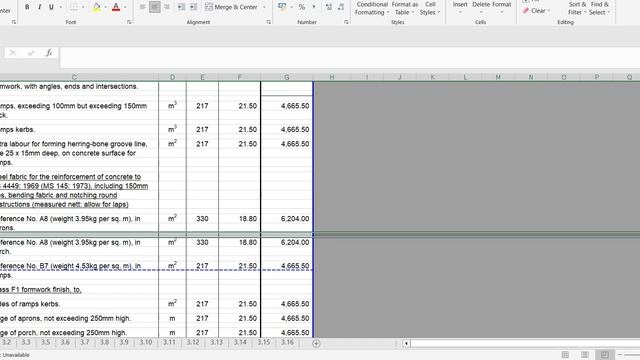Open Conditional Formatting menu
Viewport: 640px width, 360px height.
[x=371, y=8]
